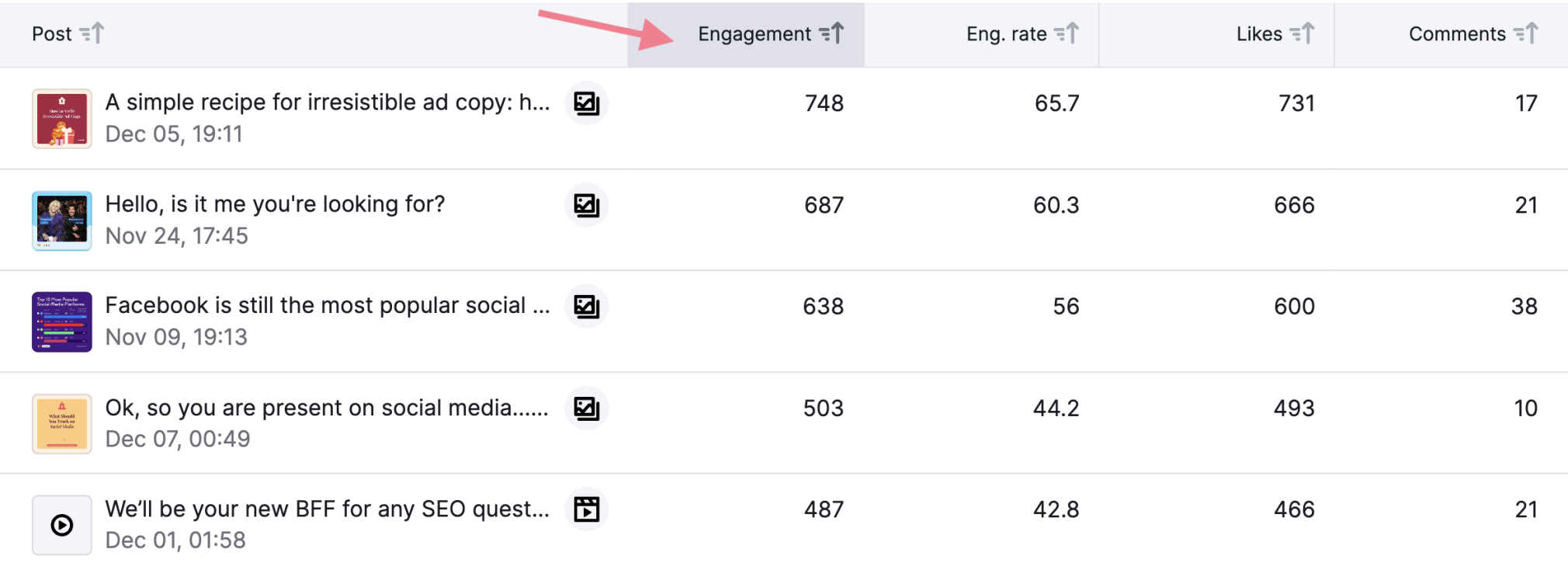Click image icon beside social media post

[x=586, y=408]
